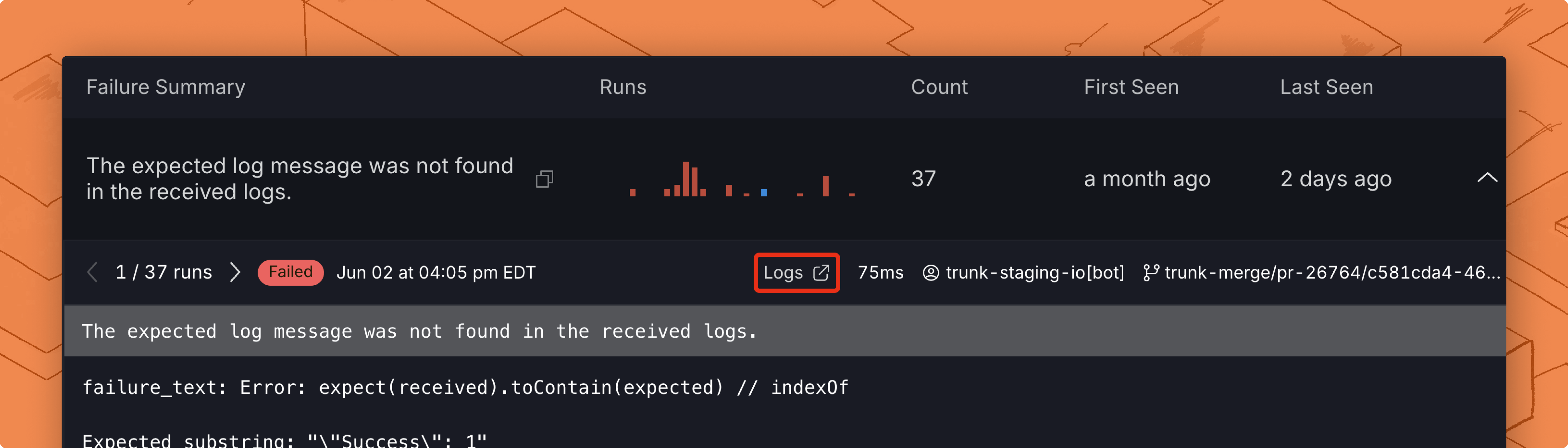Click the 'a month ago' first seen value

[1147, 179]
